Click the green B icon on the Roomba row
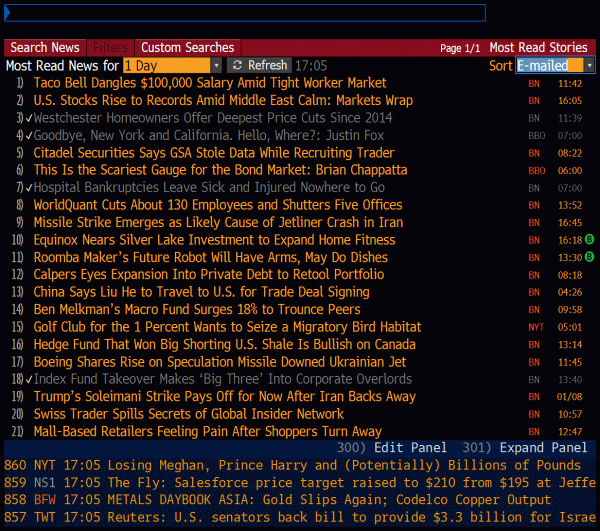 point(589,257)
